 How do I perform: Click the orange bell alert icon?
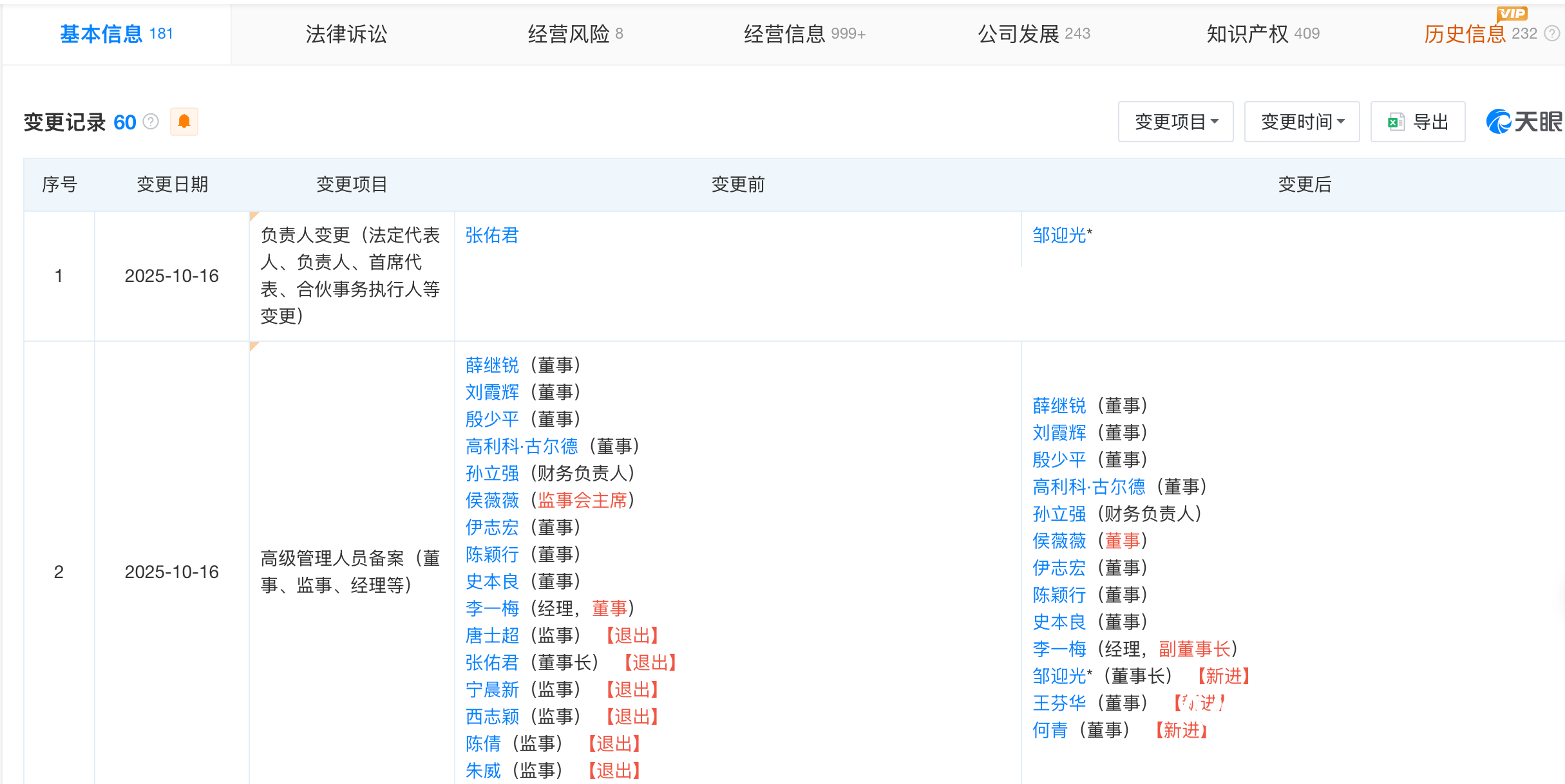coord(184,122)
